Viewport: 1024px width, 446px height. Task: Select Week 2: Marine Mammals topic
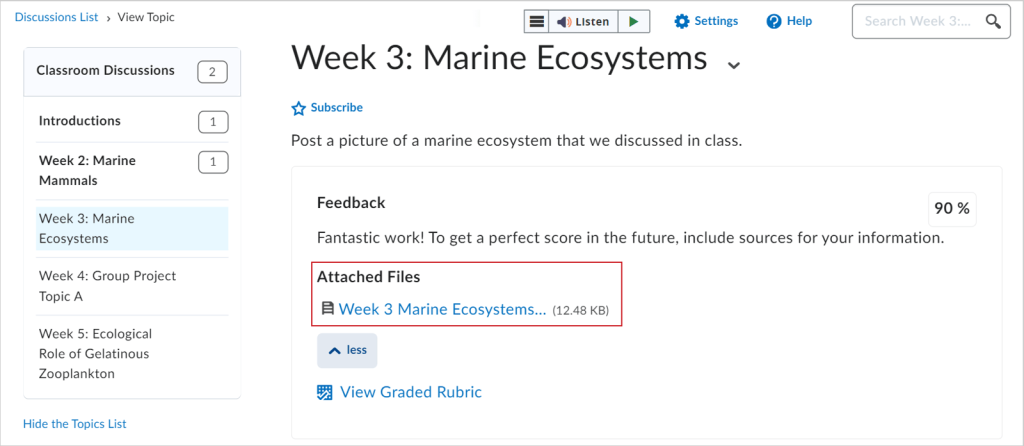click(x=87, y=170)
